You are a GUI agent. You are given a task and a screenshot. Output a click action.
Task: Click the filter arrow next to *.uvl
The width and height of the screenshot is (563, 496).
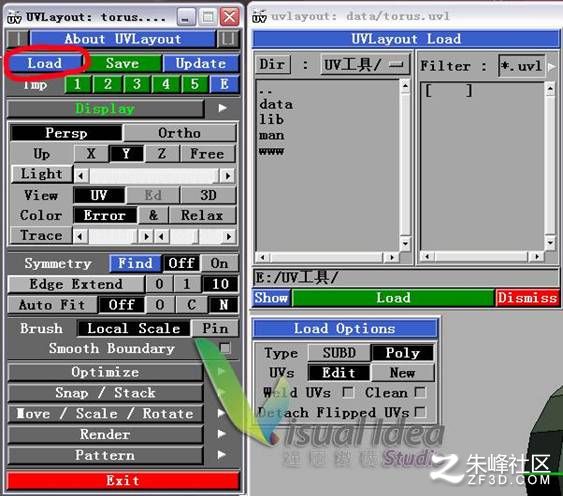click(552, 66)
